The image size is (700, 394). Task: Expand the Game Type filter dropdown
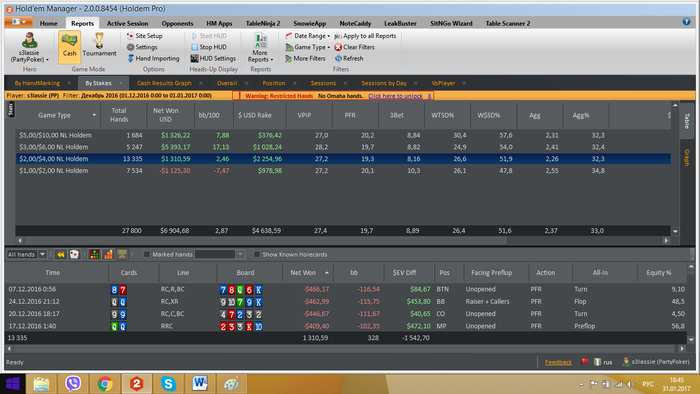click(x=308, y=47)
